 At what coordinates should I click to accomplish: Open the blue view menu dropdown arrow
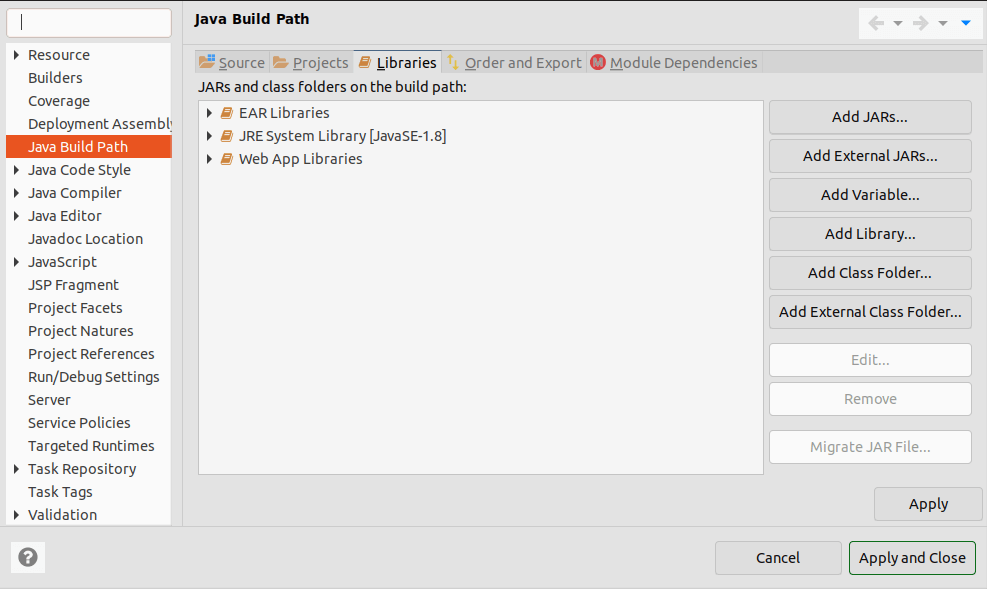click(965, 22)
